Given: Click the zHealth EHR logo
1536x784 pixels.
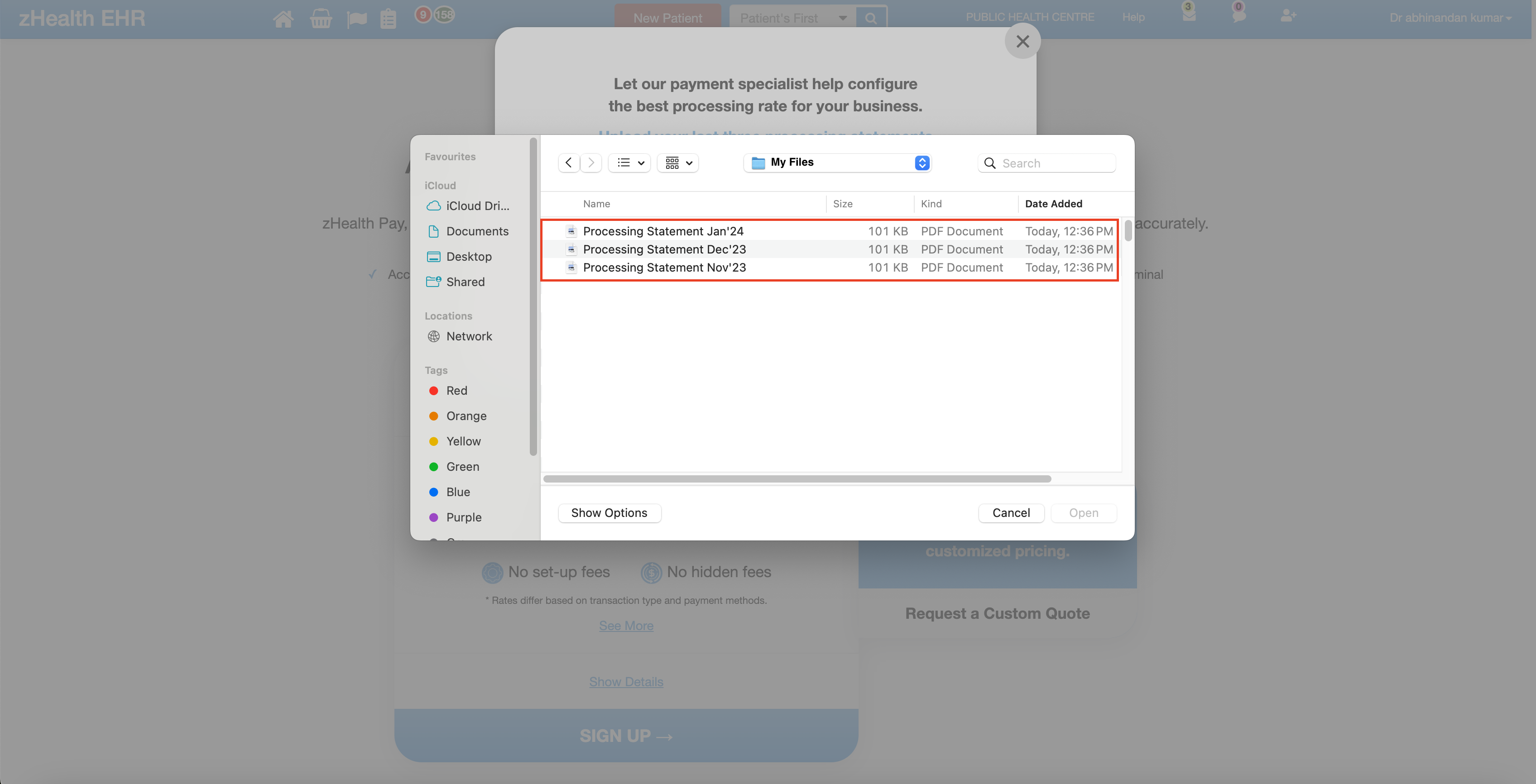Looking at the screenshot, I should 82,18.
